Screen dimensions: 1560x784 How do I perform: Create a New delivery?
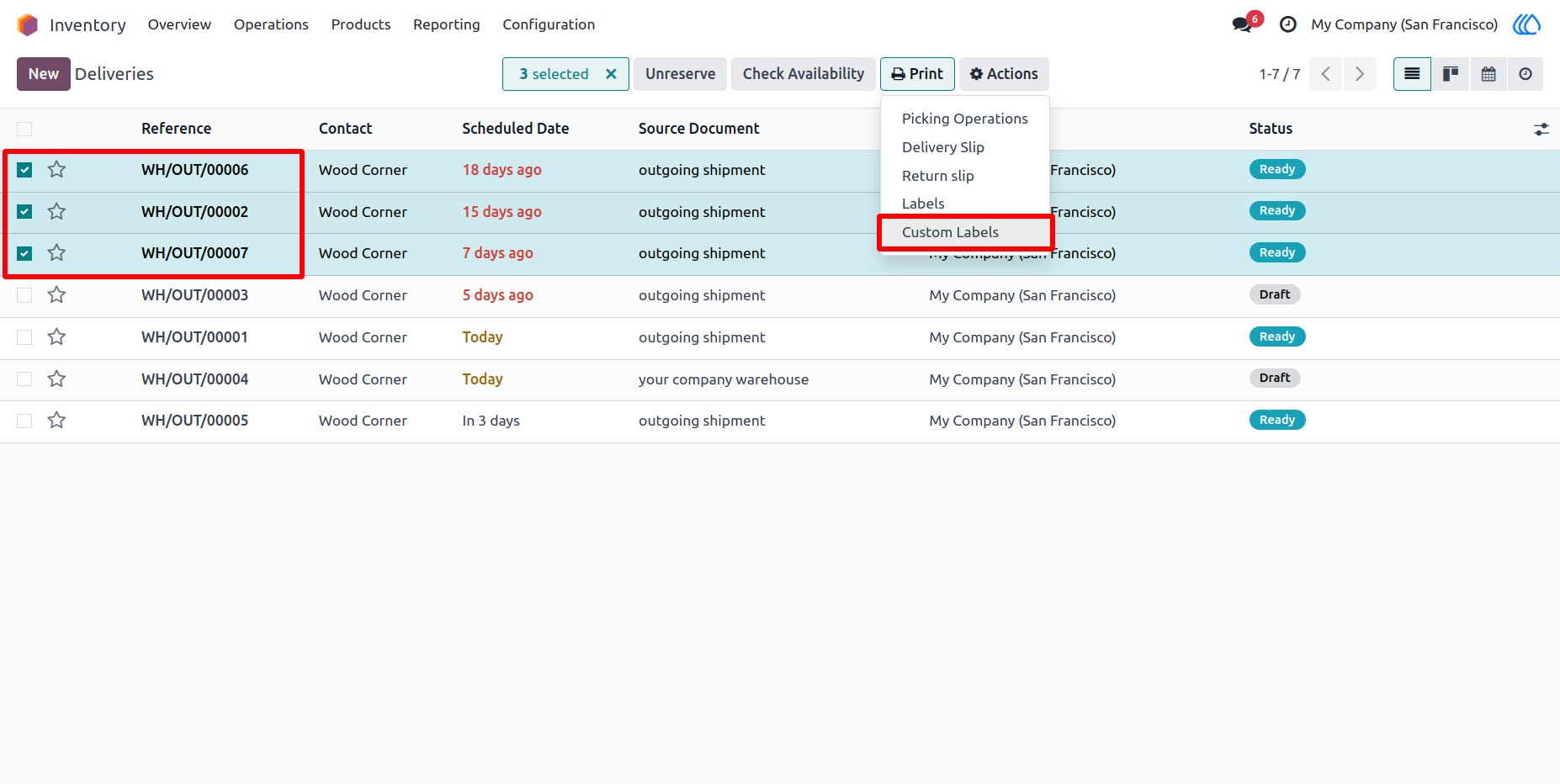point(44,74)
